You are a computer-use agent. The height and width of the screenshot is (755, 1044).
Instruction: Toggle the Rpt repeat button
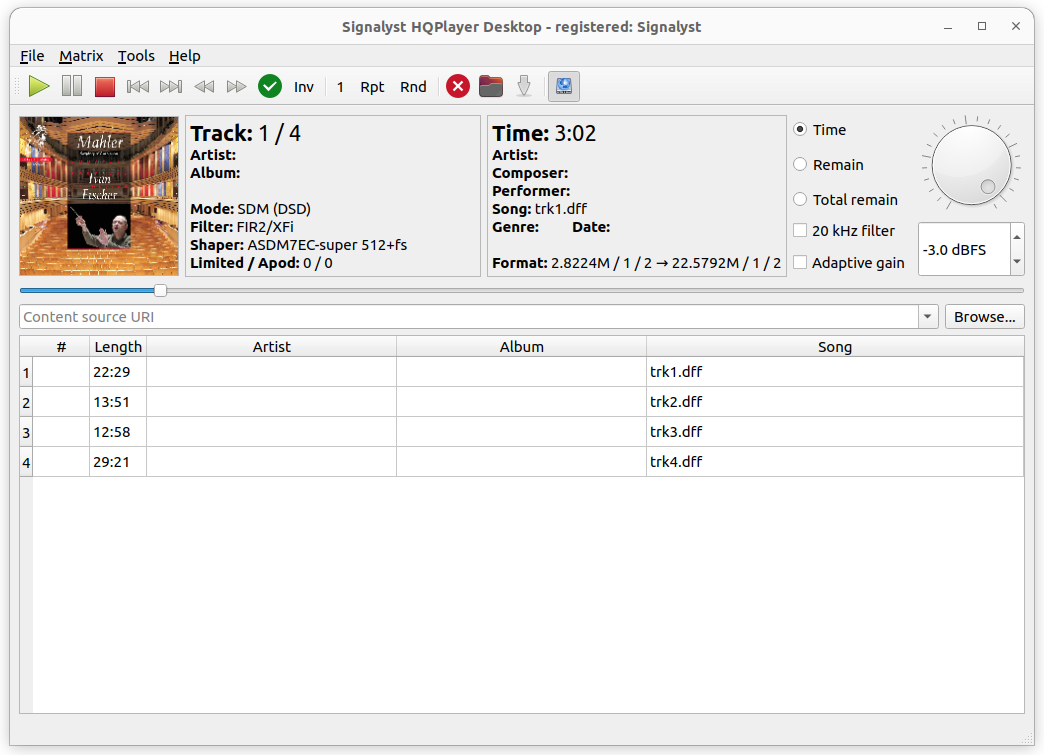pos(372,87)
